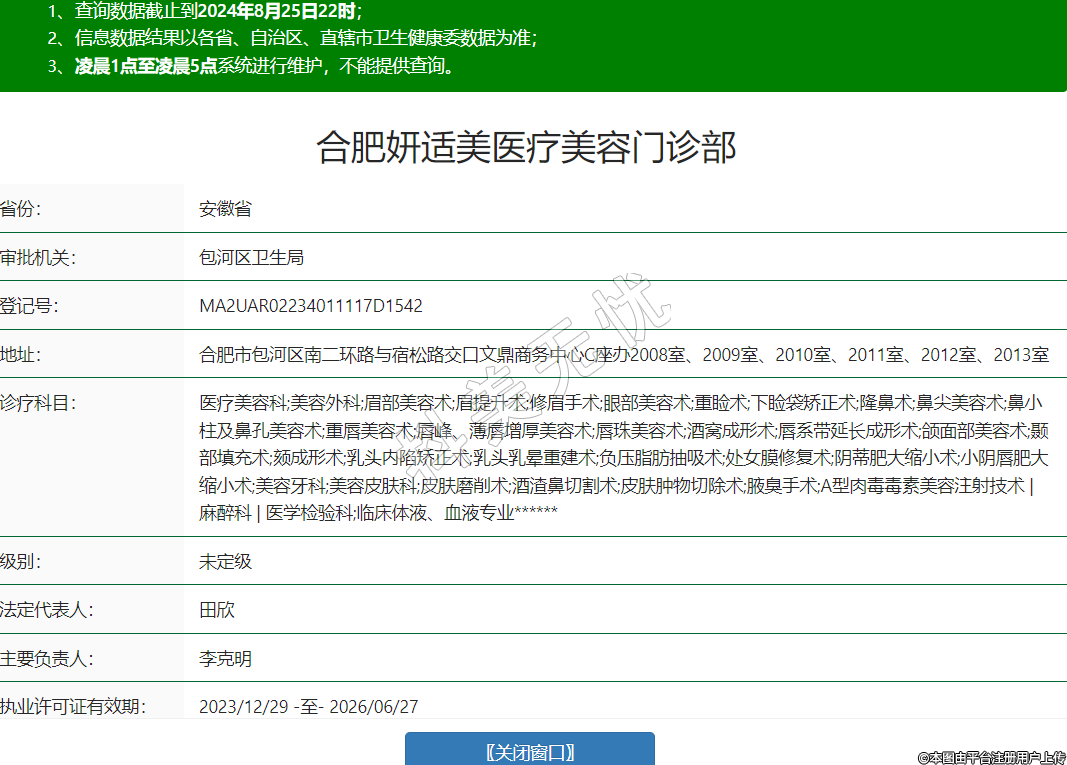Screen dimensions: 1067x765
Task: Select the 级别 field label
Action: click(x=22, y=561)
